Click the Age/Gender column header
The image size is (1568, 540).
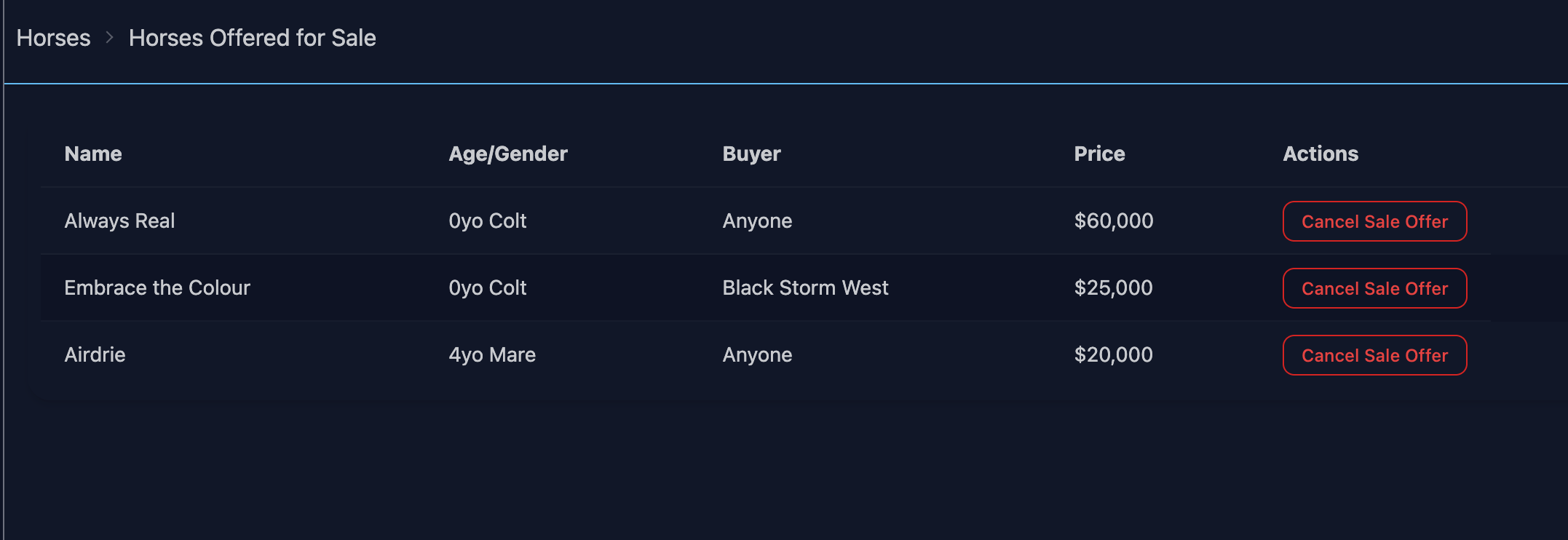[507, 154]
